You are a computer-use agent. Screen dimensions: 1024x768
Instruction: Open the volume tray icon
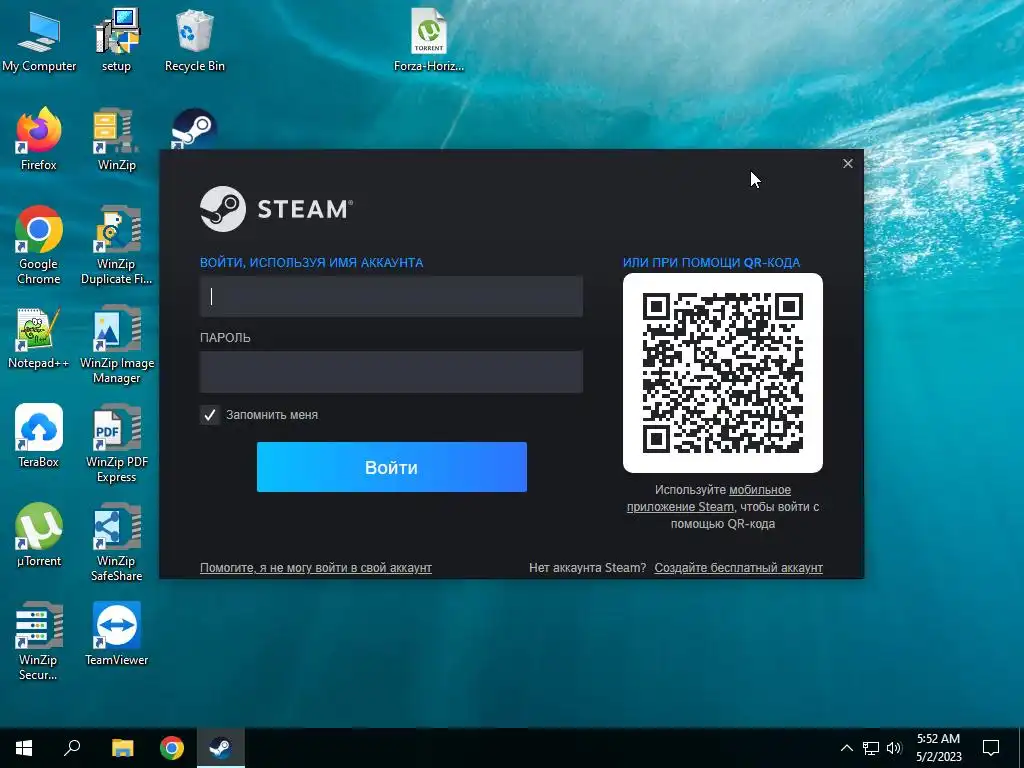pyautogui.click(x=894, y=748)
